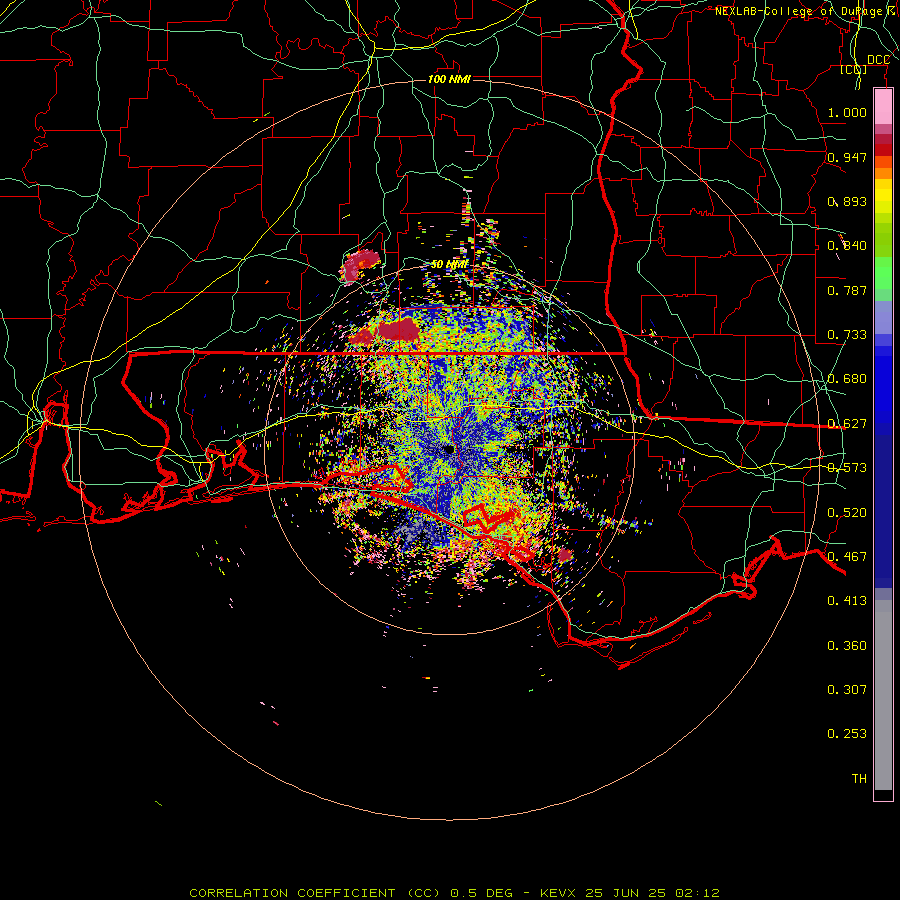
Task: Click the 50 NMI range ring label
Action: point(449,265)
